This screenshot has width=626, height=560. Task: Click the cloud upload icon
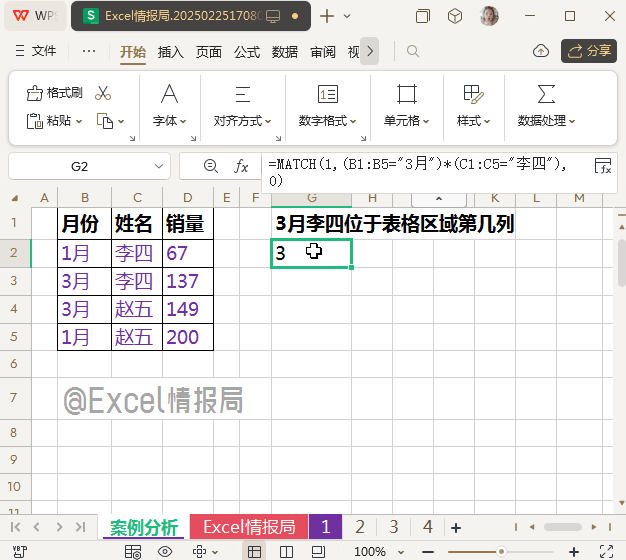pyautogui.click(x=541, y=51)
